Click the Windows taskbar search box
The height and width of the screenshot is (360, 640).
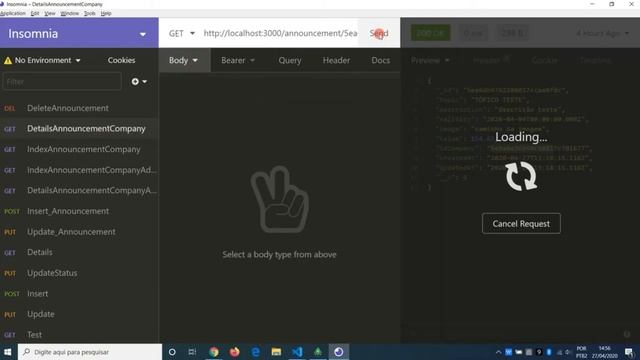(90, 352)
